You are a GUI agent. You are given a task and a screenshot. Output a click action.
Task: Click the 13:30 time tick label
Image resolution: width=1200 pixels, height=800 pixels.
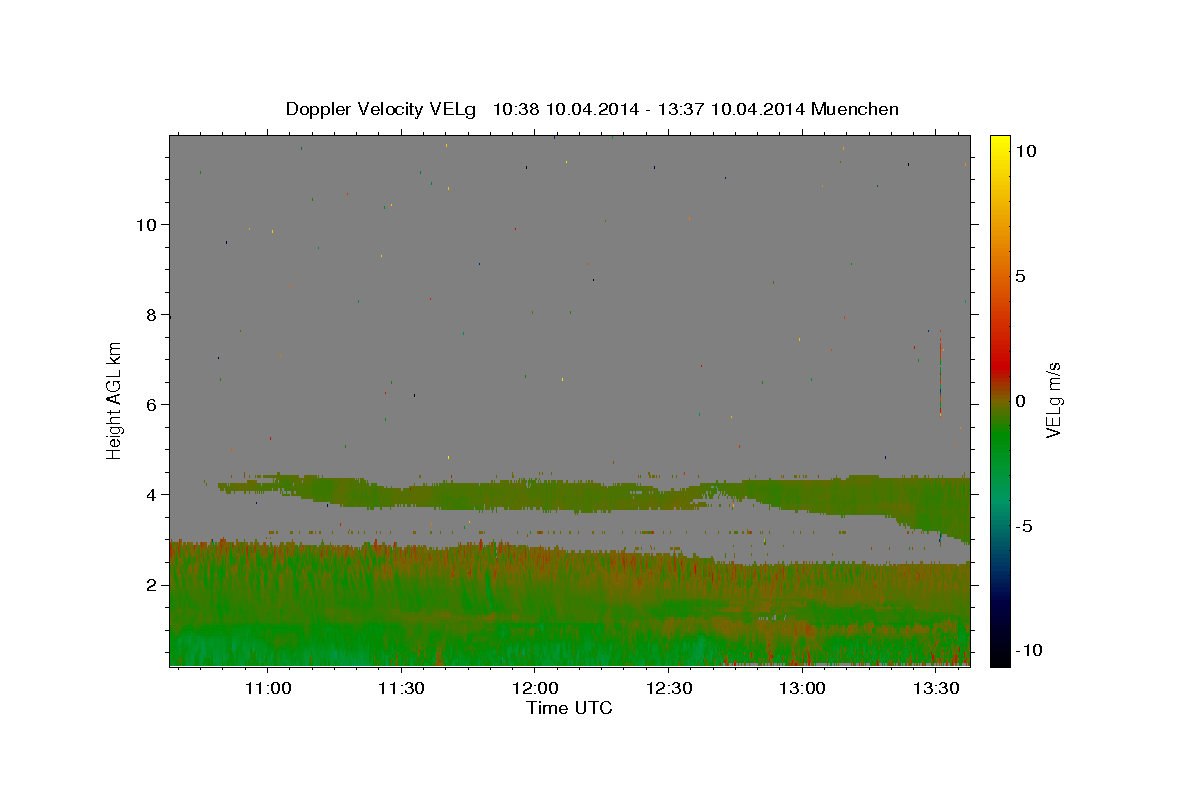coord(935,689)
